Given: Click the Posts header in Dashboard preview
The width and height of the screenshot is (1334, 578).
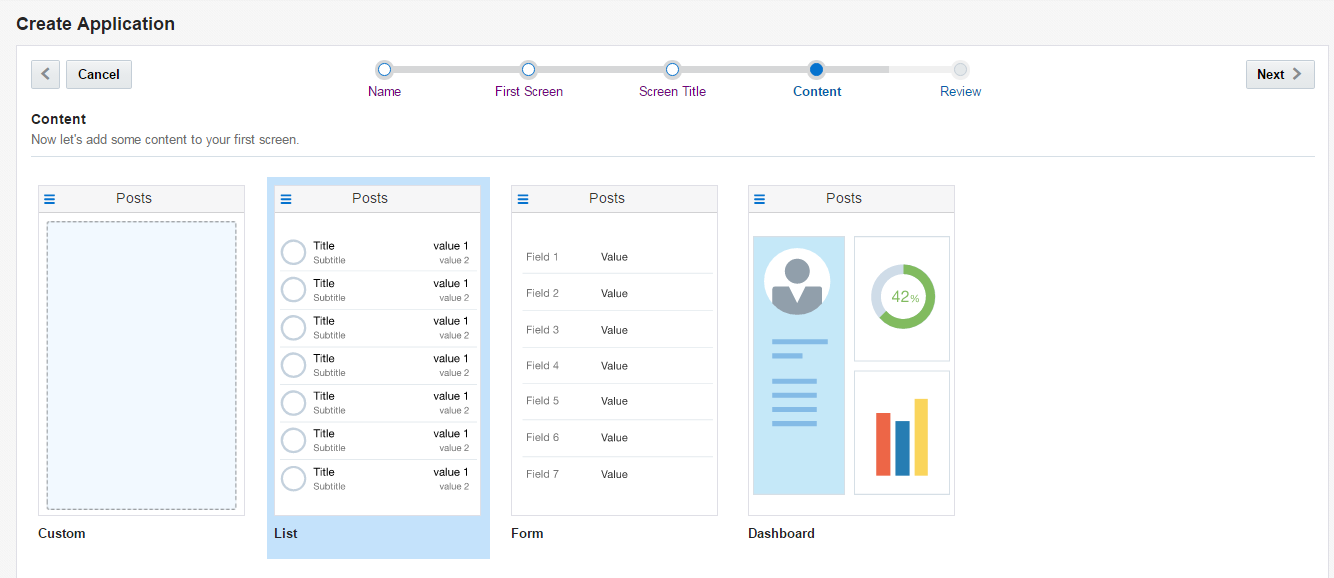Looking at the screenshot, I should tap(844, 198).
